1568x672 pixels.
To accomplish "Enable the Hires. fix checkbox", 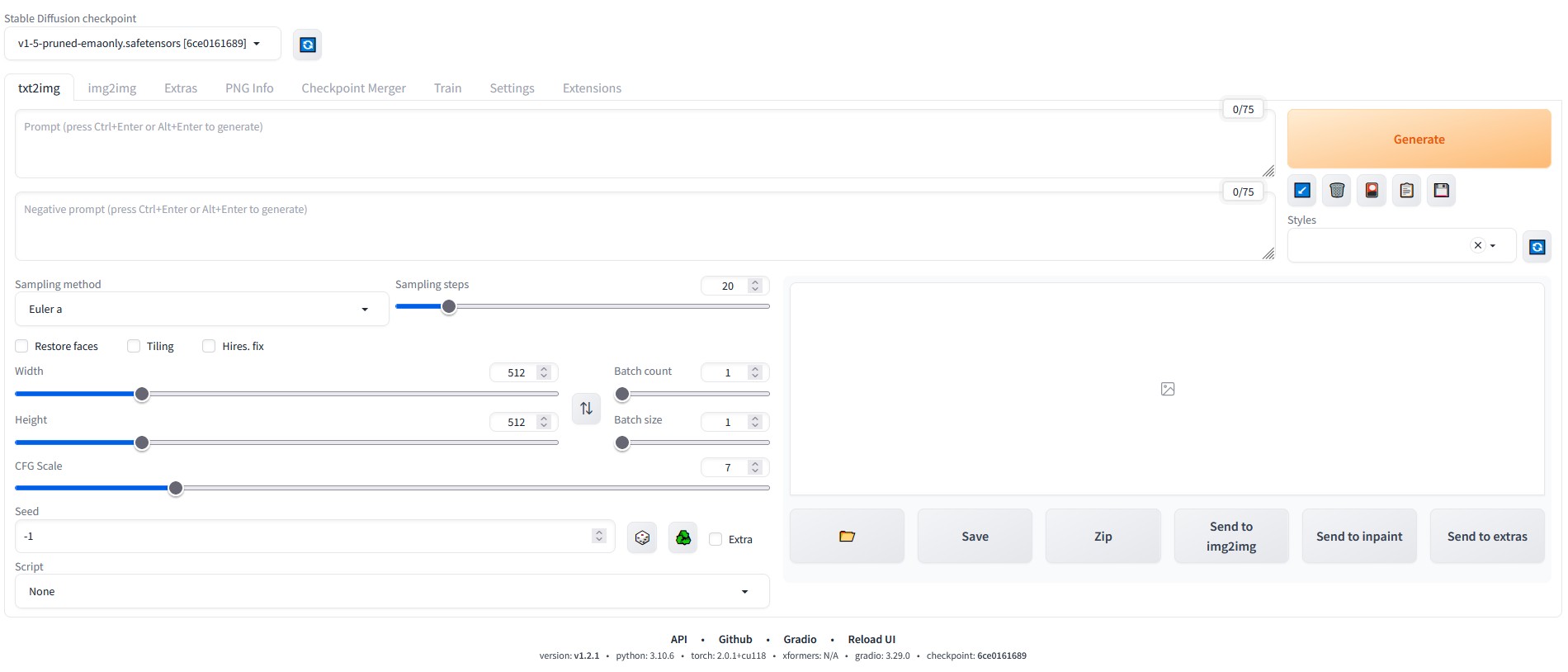I will [209, 346].
